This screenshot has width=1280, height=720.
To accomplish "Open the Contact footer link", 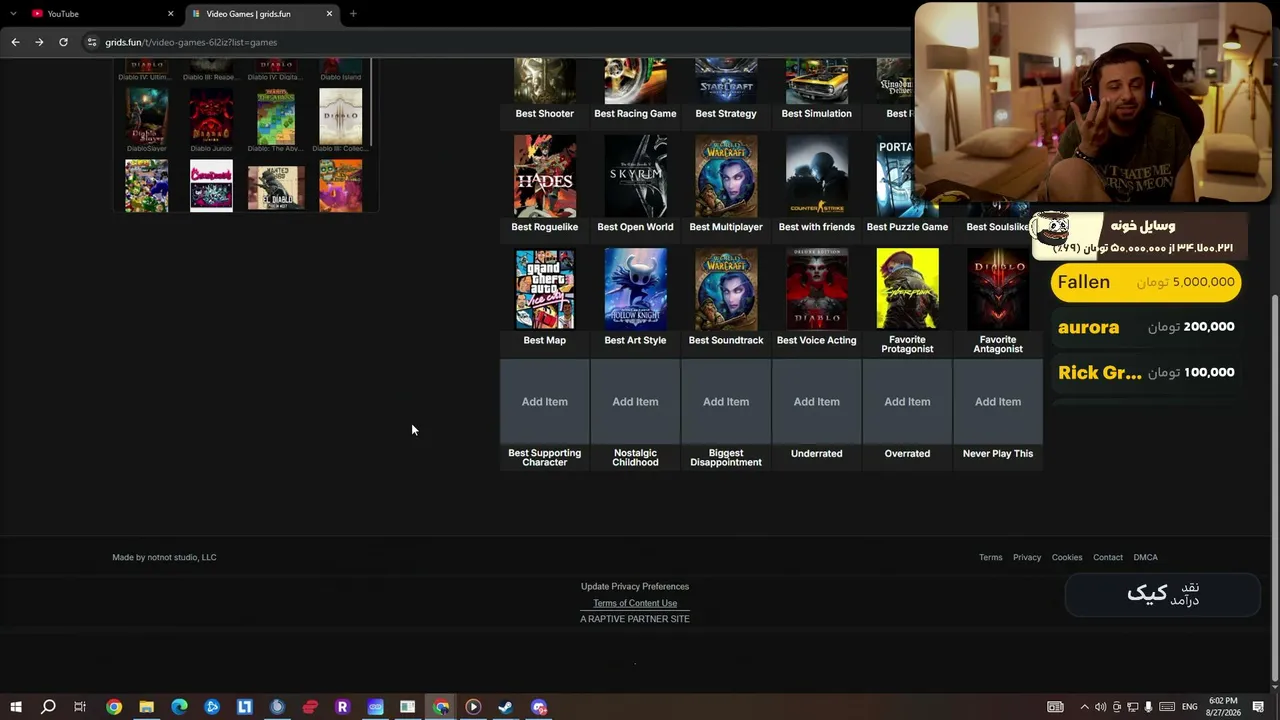I will coord(1108,558).
